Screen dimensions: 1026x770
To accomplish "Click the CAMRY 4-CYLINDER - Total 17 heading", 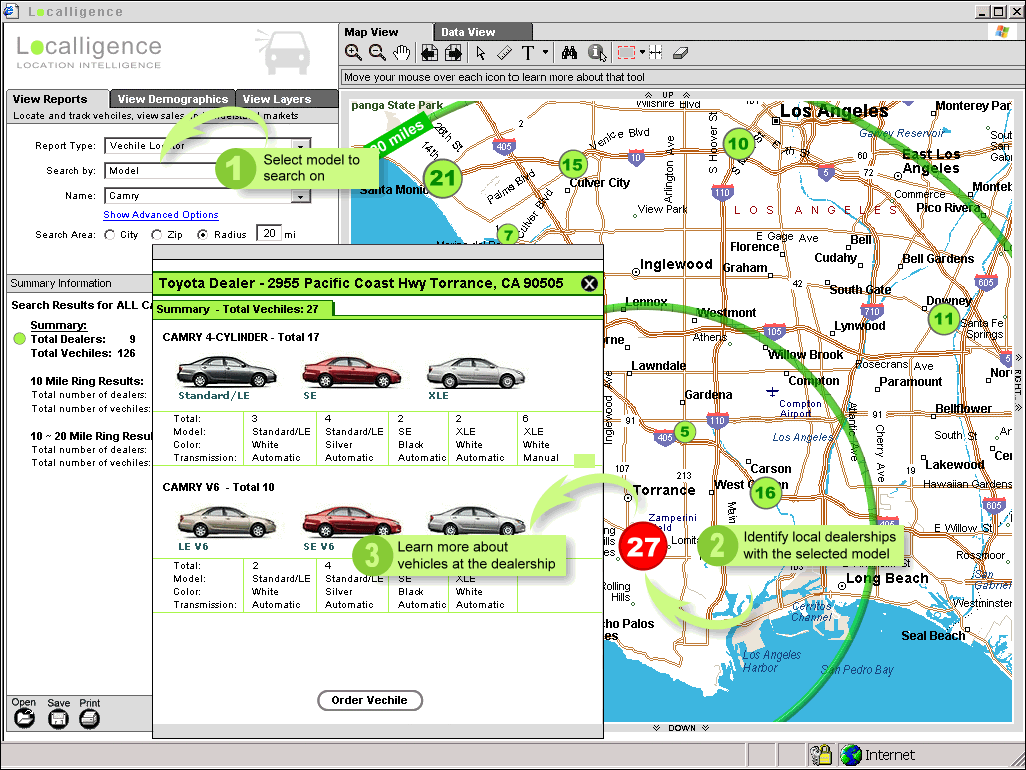I will coord(241,337).
